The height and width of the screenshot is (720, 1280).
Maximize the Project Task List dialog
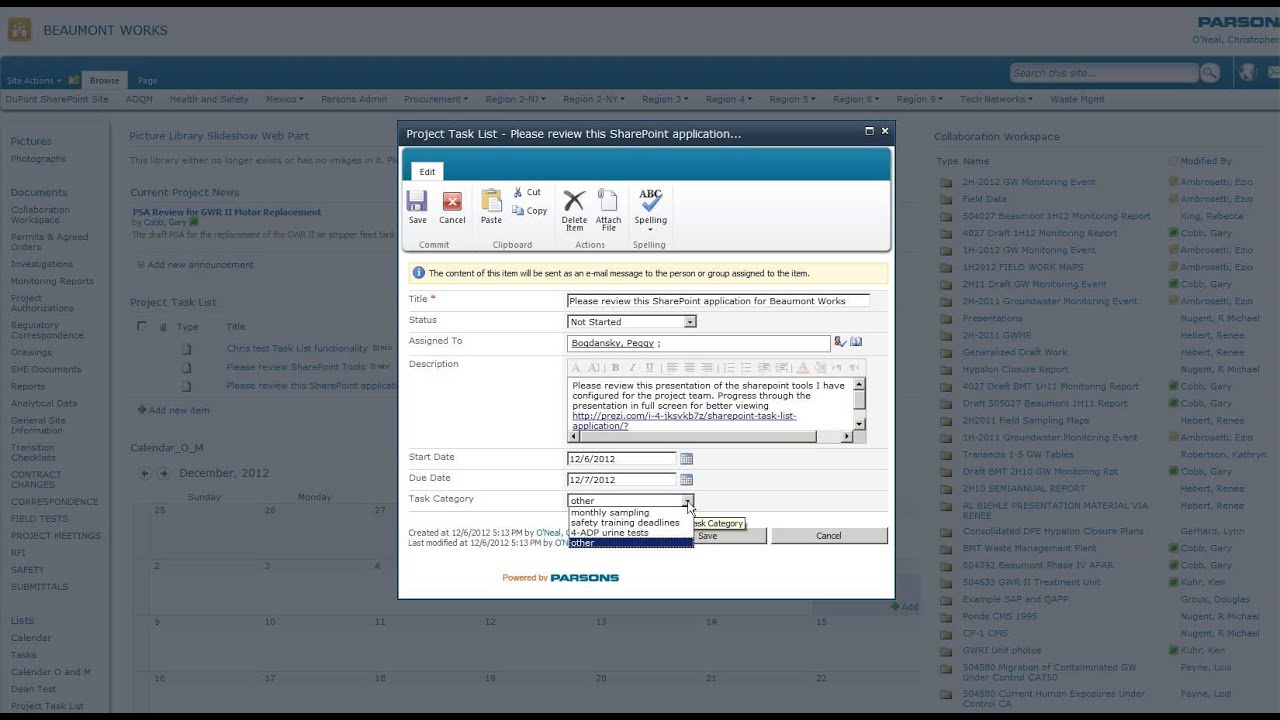[869, 131]
